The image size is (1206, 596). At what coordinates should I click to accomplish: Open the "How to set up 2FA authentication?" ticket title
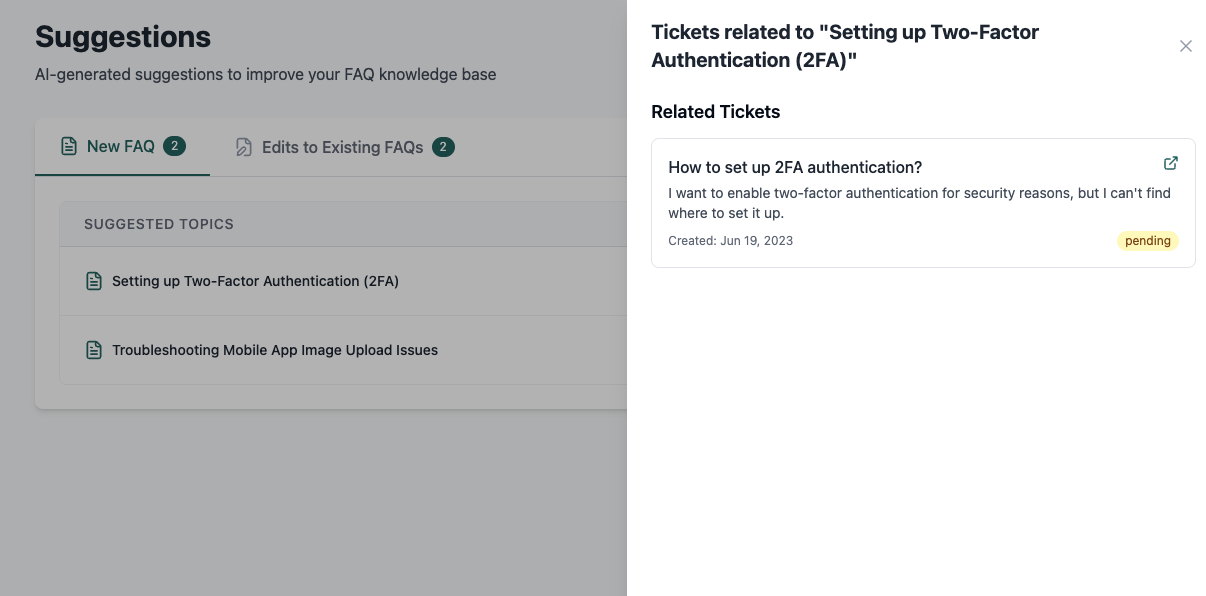click(x=795, y=167)
